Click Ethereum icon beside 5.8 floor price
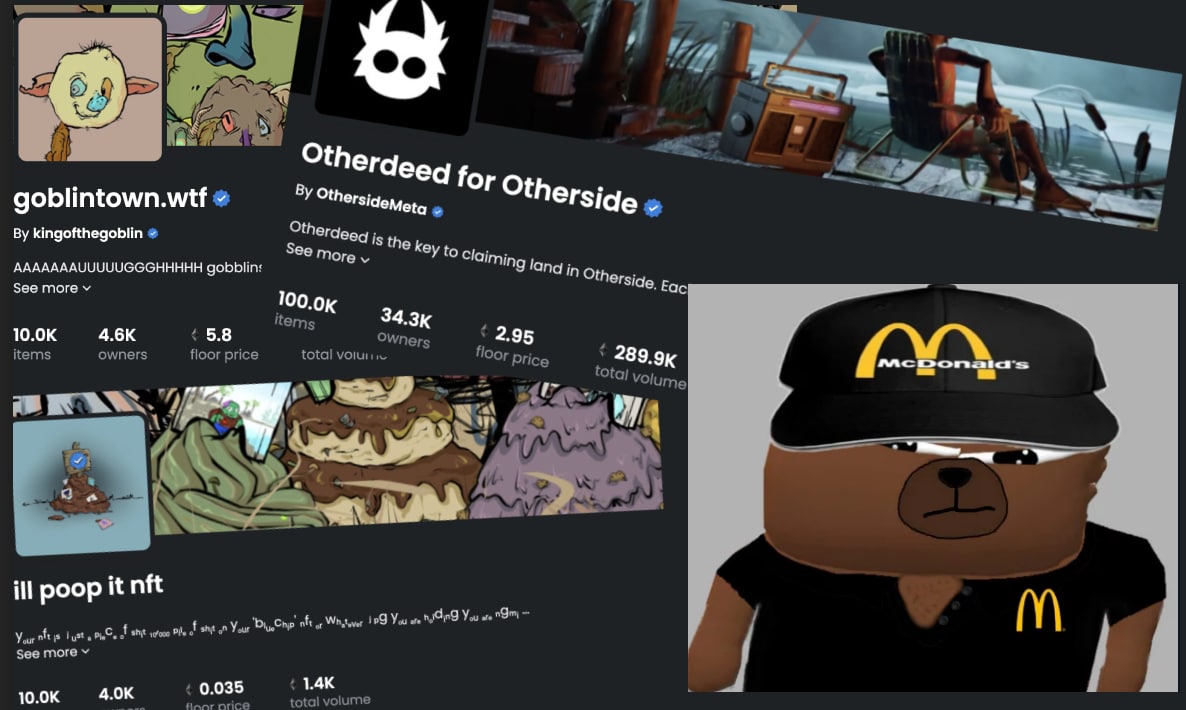 click(194, 334)
